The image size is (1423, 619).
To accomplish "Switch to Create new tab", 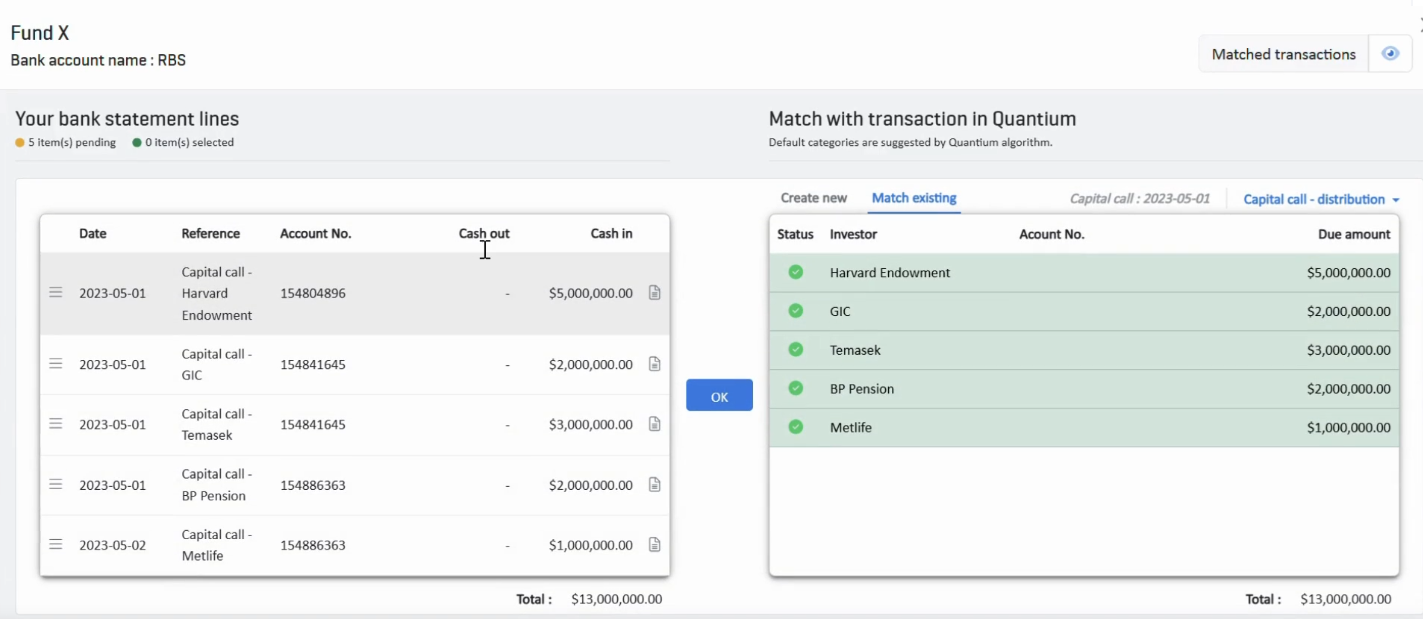I will [x=813, y=198].
